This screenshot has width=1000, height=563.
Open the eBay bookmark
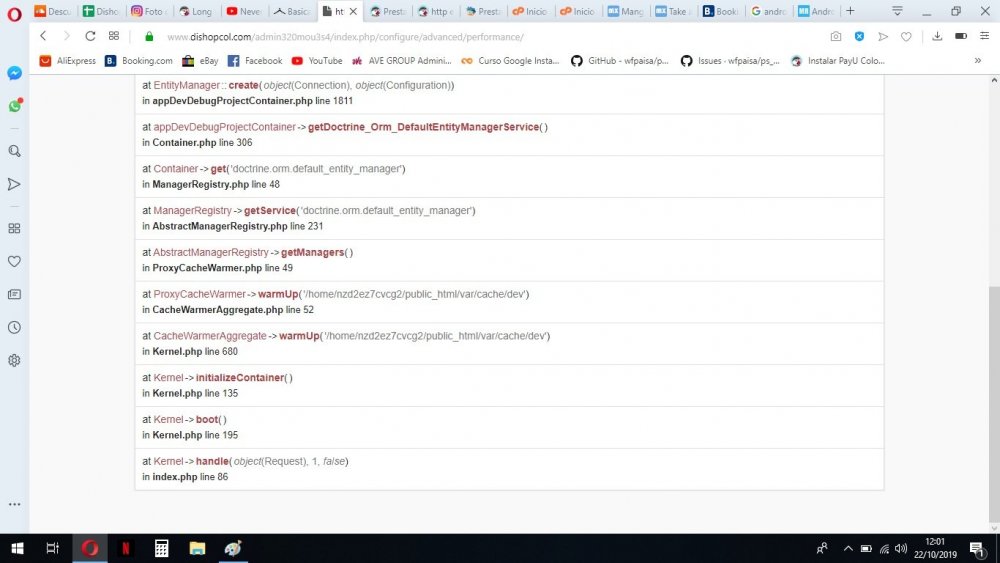200,61
